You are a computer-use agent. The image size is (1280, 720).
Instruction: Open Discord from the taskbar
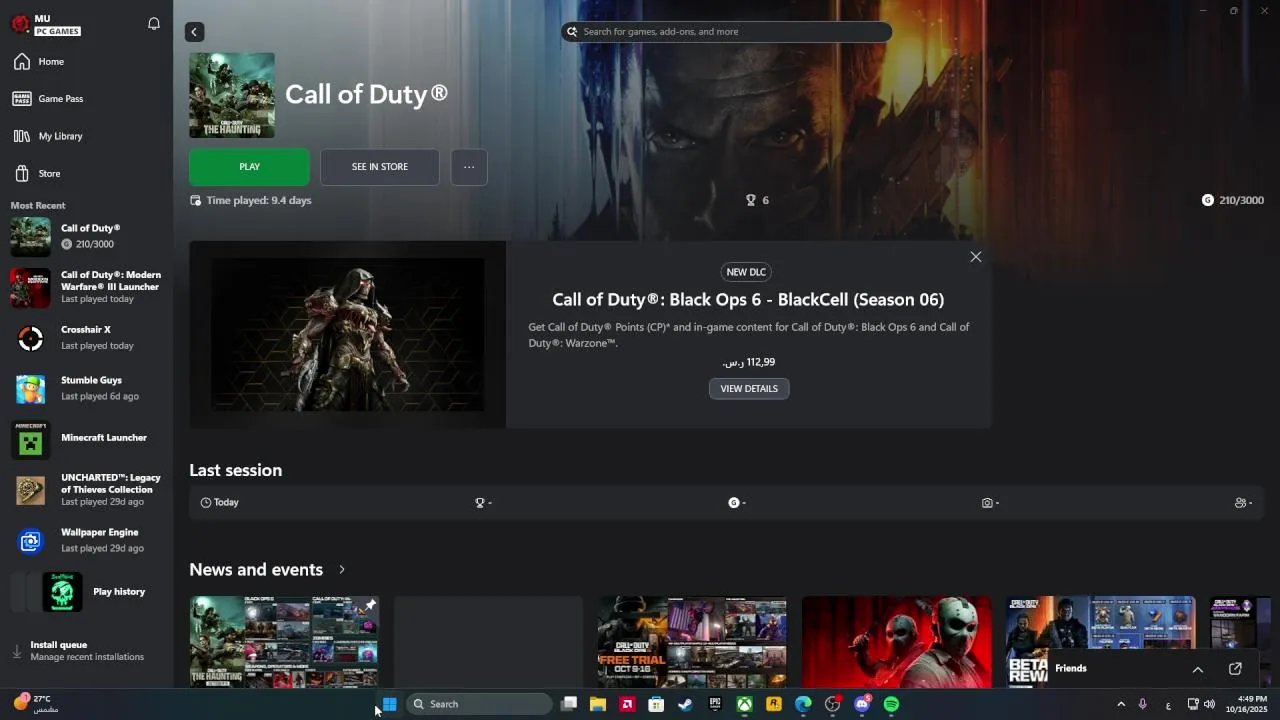point(862,704)
